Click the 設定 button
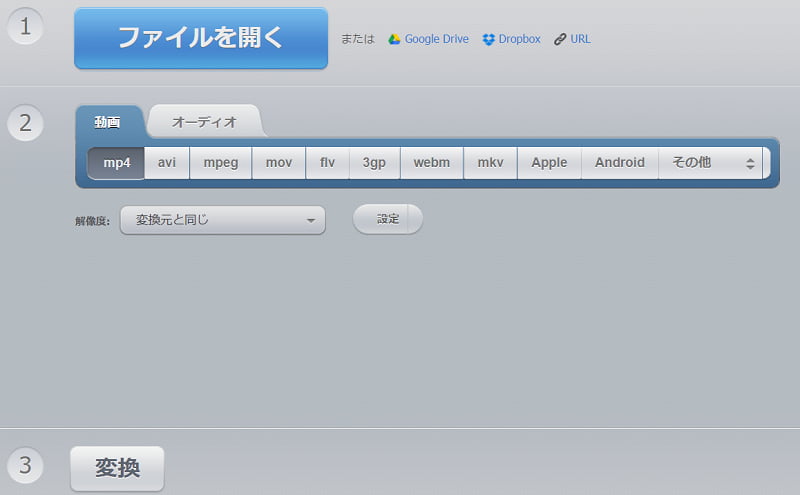 tap(388, 219)
